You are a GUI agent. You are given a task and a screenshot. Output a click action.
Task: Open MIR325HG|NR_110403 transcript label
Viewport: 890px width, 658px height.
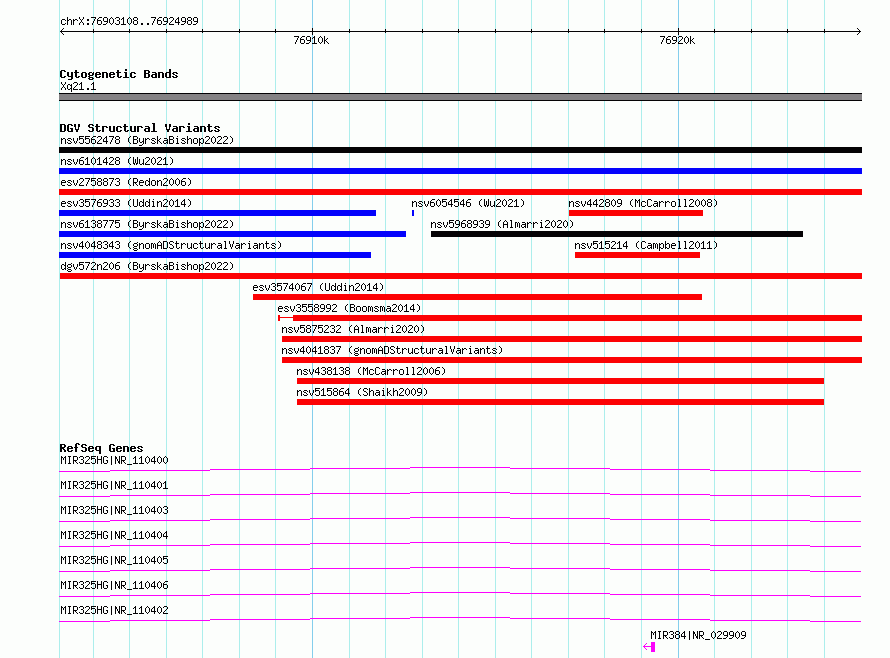[114, 510]
